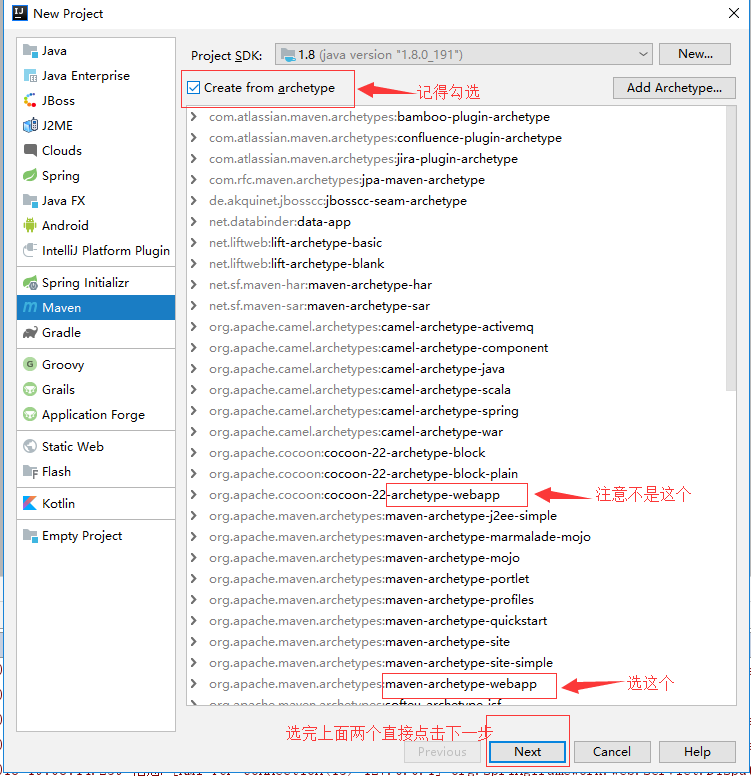The width and height of the screenshot is (751, 776).
Task: Click the Spring Initializr icon
Action: (x=30, y=283)
